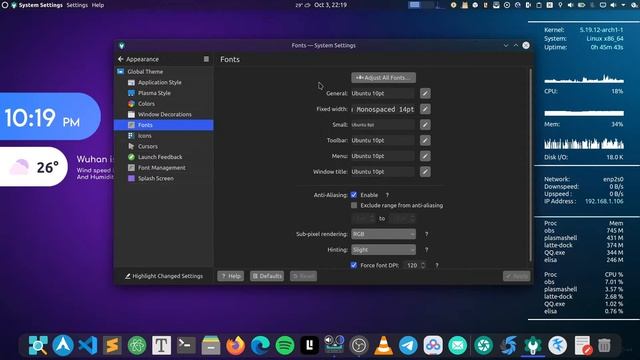Click the System Settings wrench dock icon
The width and height of the screenshot is (640, 360).
[x=533, y=346]
